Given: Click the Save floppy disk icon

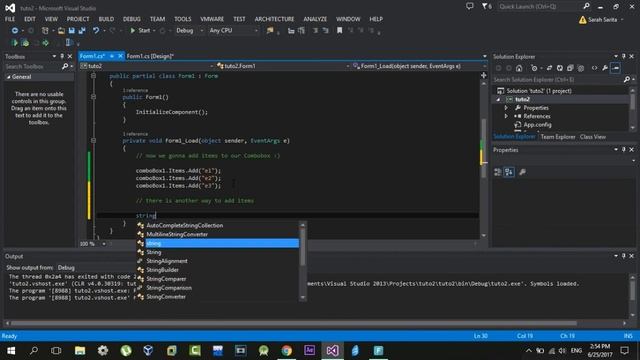Looking at the screenshot, I should click(x=72, y=31).
